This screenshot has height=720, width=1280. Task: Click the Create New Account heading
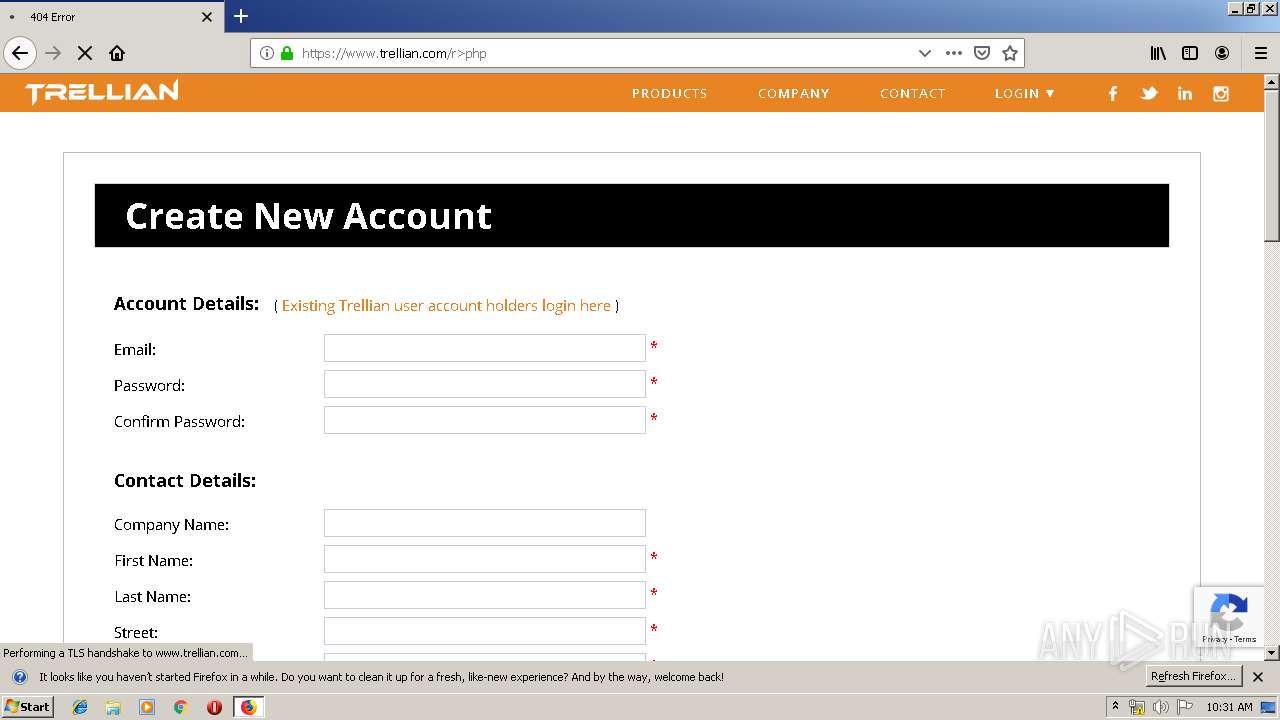click(x=308, y=216)
